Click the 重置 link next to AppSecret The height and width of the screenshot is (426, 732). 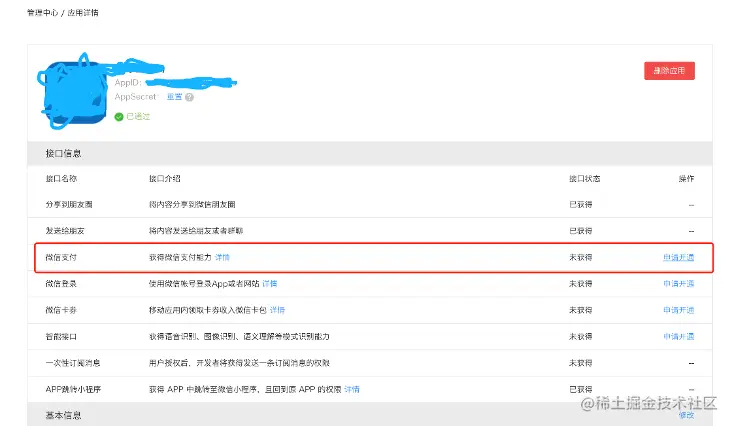pyautogui.click(x=175, y=97)
